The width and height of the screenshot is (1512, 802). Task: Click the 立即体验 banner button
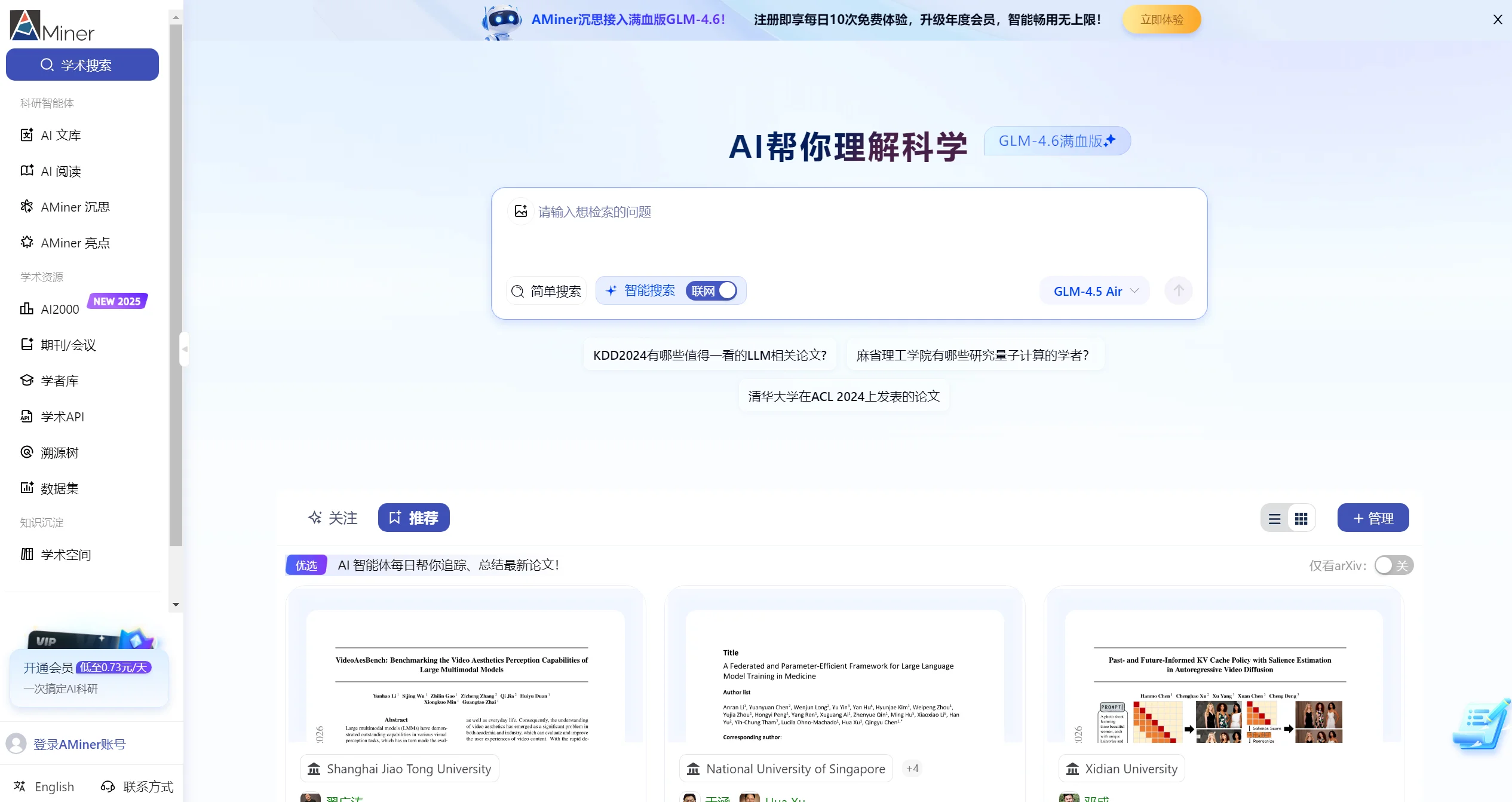pyautogui.click(x=1161, y=20)
